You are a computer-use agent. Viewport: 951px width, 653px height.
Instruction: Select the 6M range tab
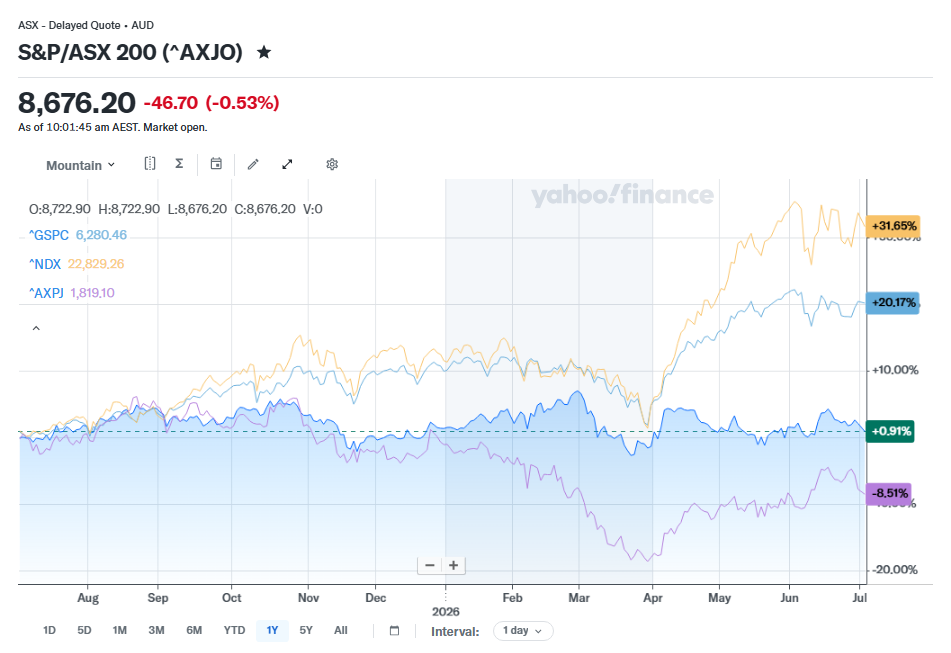(194, 631)
